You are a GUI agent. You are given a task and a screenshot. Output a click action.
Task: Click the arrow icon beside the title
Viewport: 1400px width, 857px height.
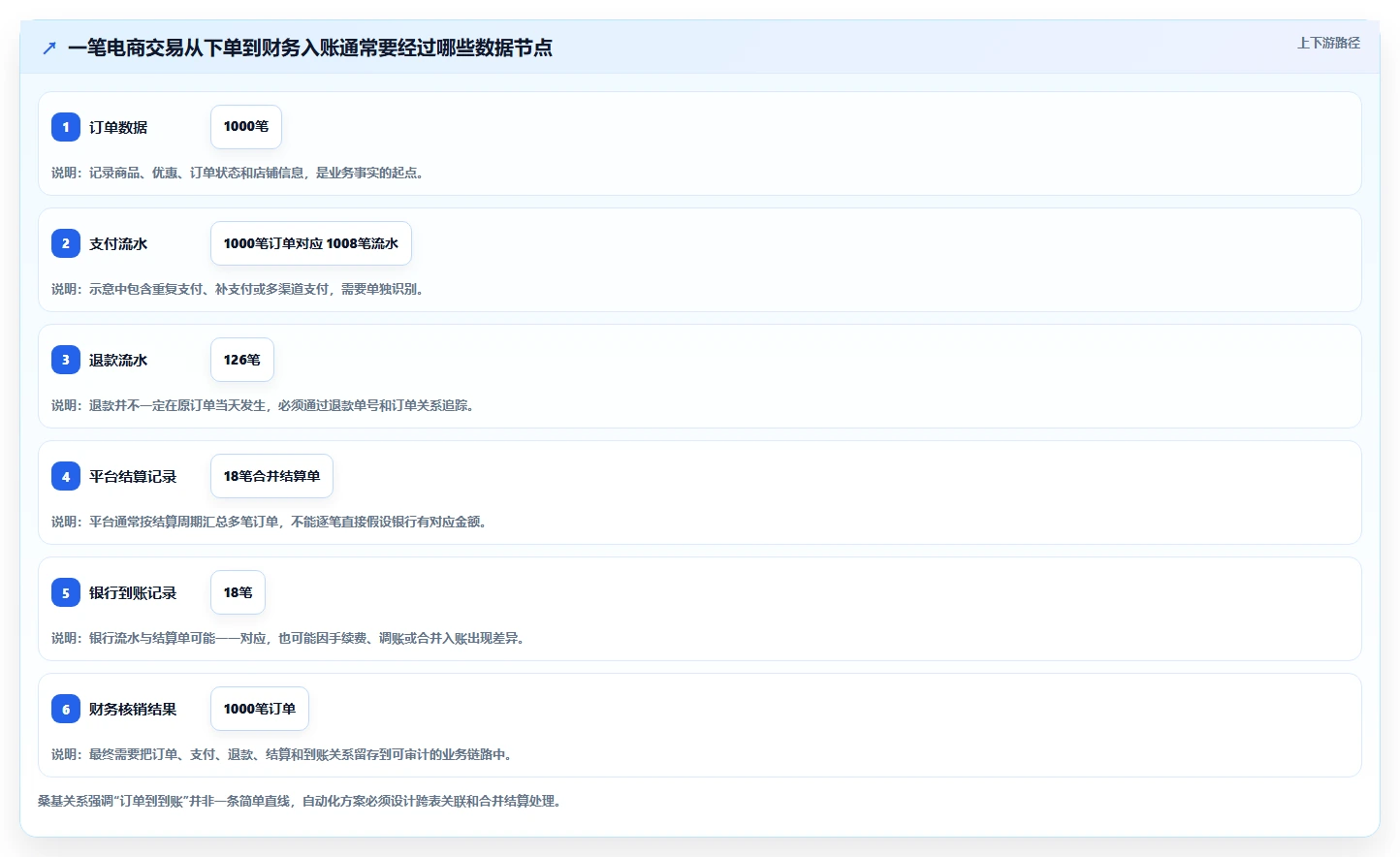(49, 48)
